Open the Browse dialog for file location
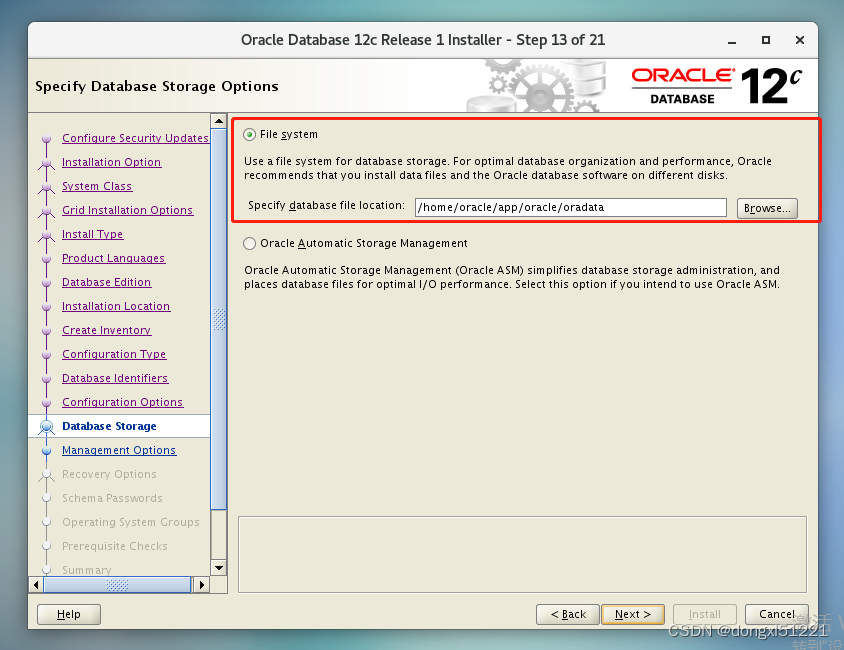The image size is (844, 650). (766, 207)
